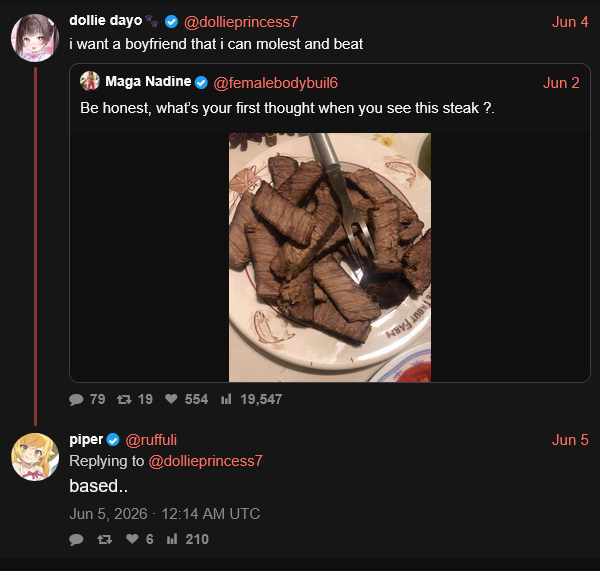Click the @dollieprincess7 mention in Replying to
Viewport: 600px width, 571px height.
[205, 461]
